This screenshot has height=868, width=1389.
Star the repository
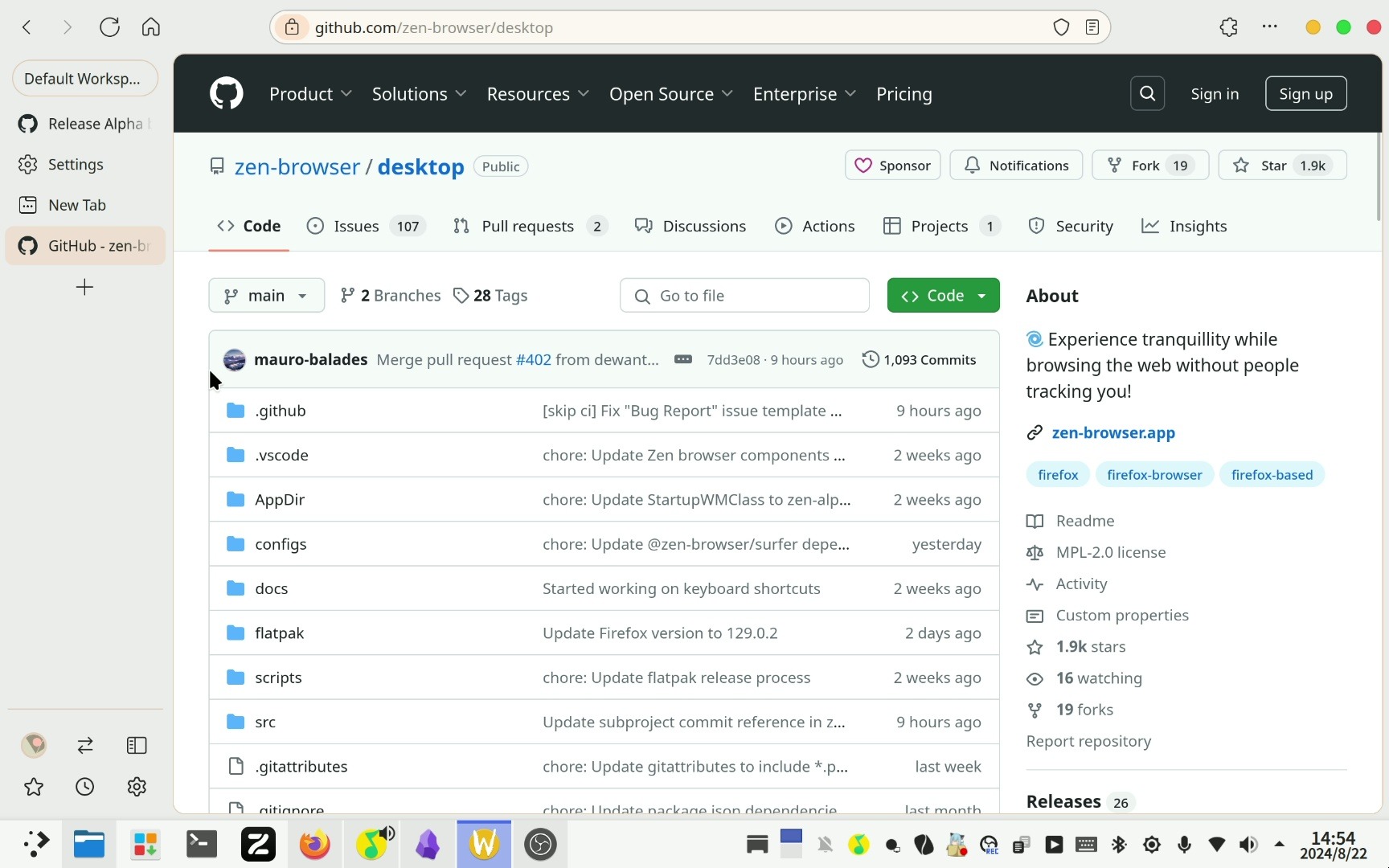coord(1282,166)
